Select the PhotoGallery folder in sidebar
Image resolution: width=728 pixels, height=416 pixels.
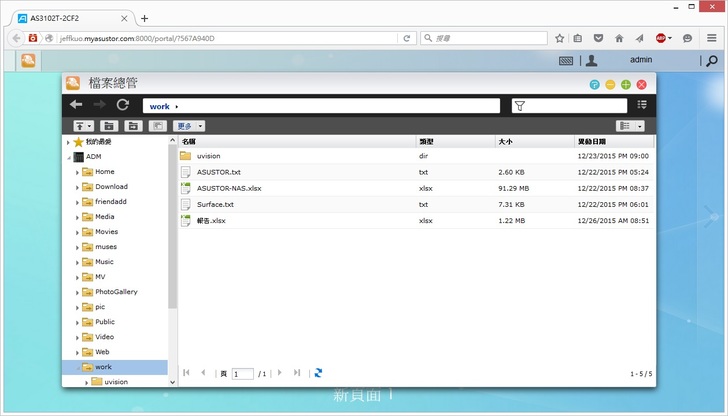115,292
